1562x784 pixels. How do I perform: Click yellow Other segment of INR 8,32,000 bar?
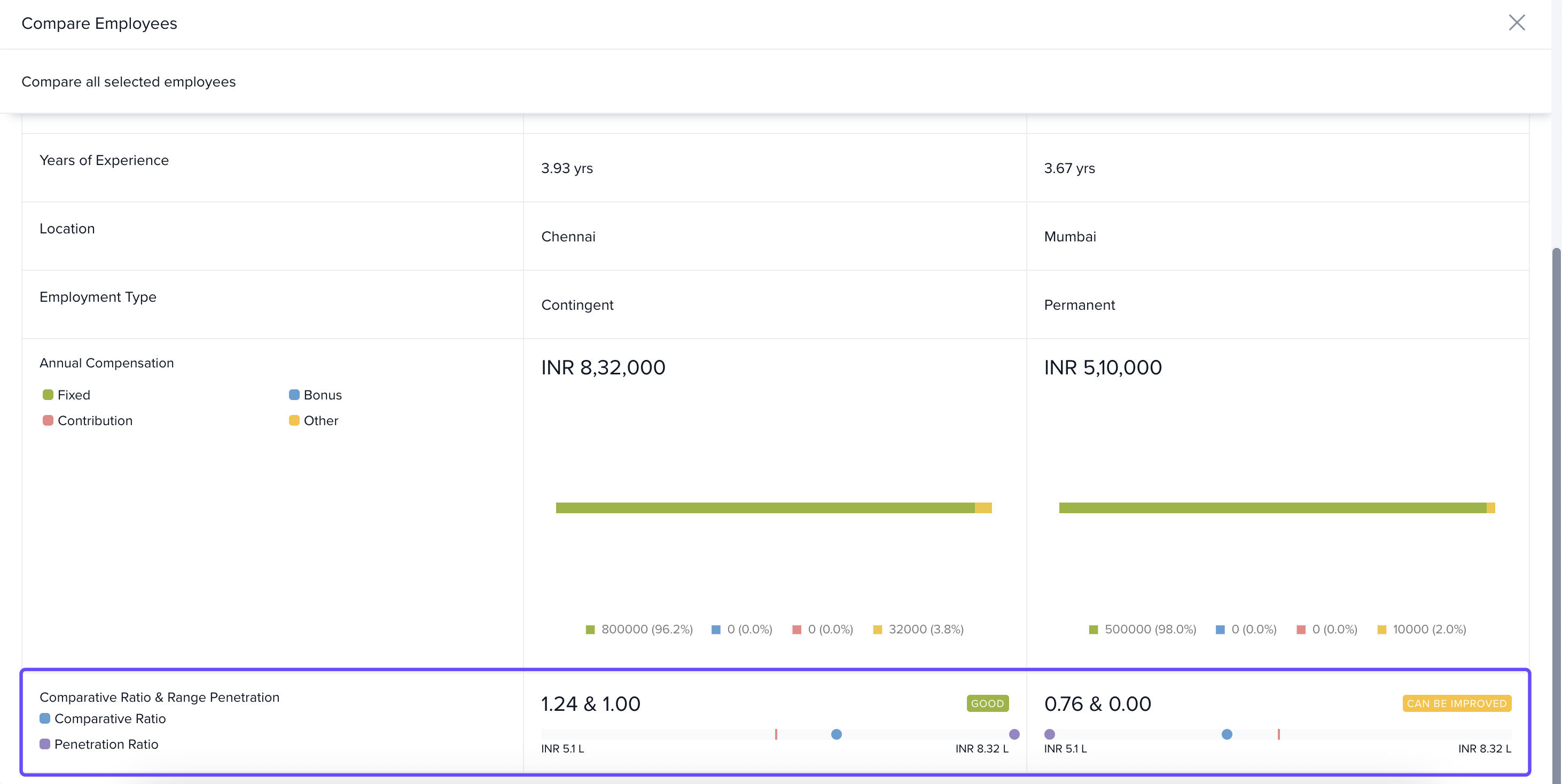pos(983,508)
